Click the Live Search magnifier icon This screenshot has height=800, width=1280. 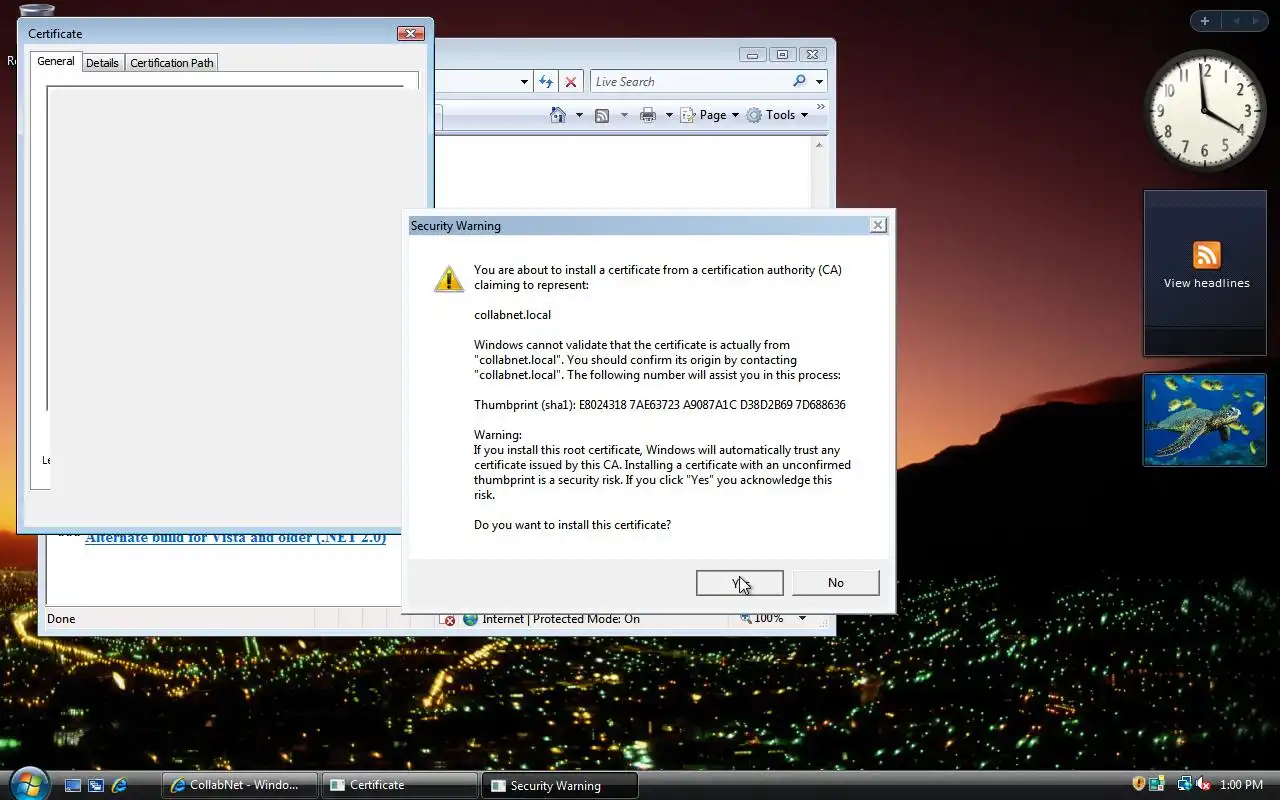(799, 81)
